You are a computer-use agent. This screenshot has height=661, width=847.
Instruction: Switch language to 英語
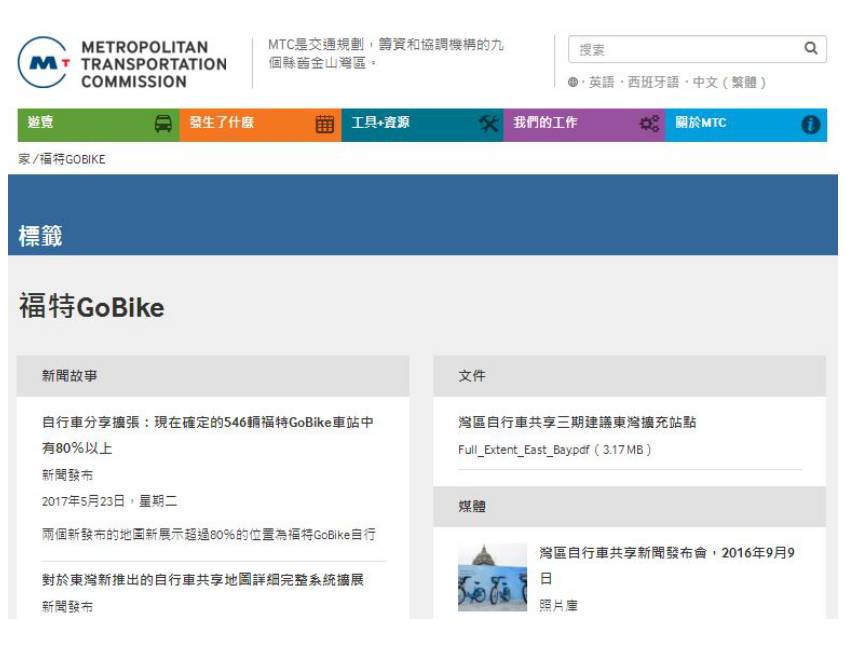click(x=602, y=82)
